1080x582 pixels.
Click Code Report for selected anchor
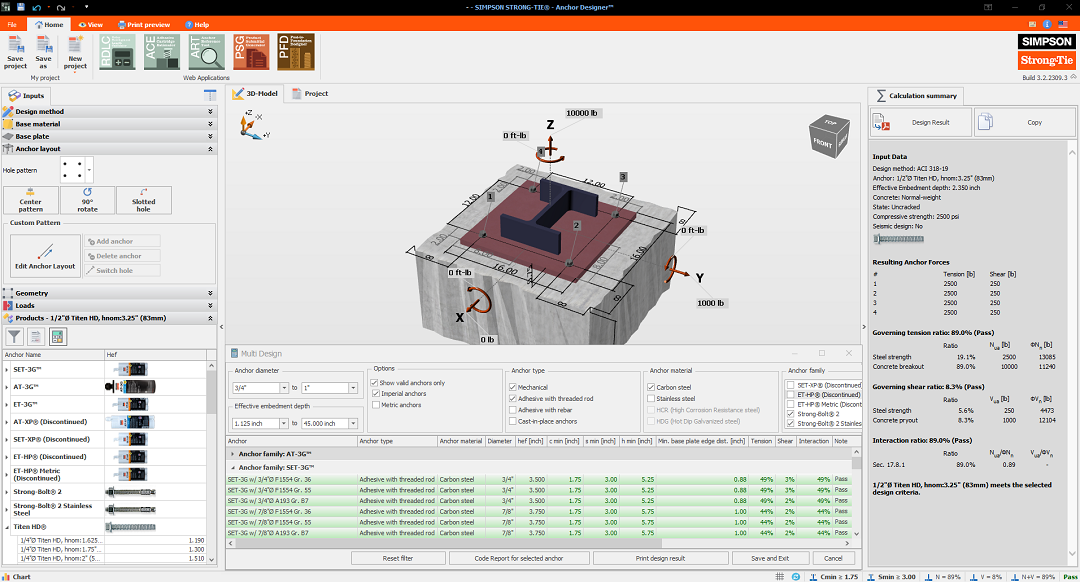(519, 558)
